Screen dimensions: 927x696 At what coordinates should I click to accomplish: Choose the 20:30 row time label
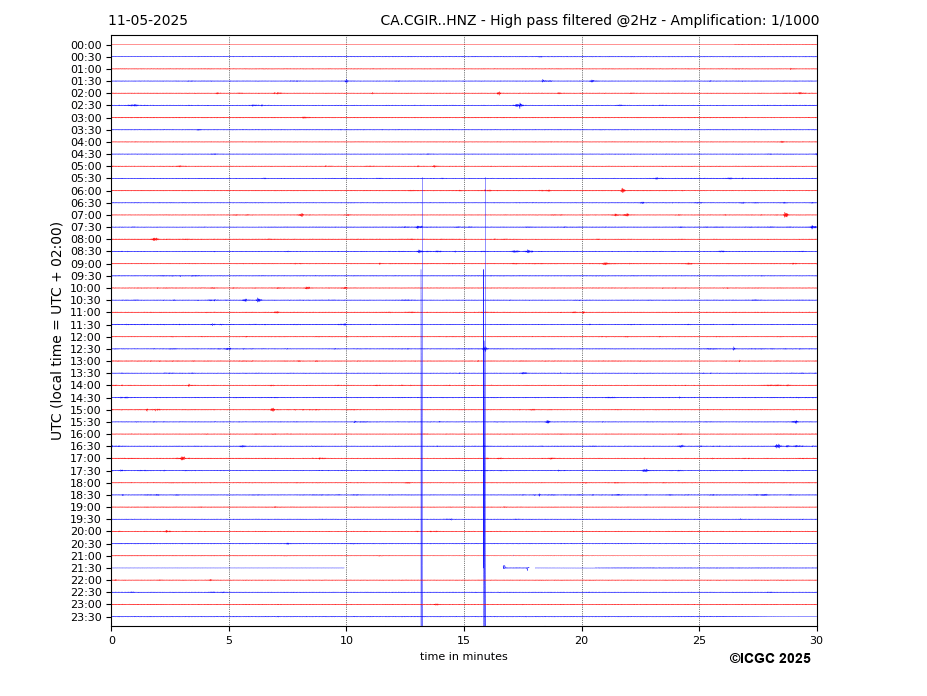tap(86, 544)
